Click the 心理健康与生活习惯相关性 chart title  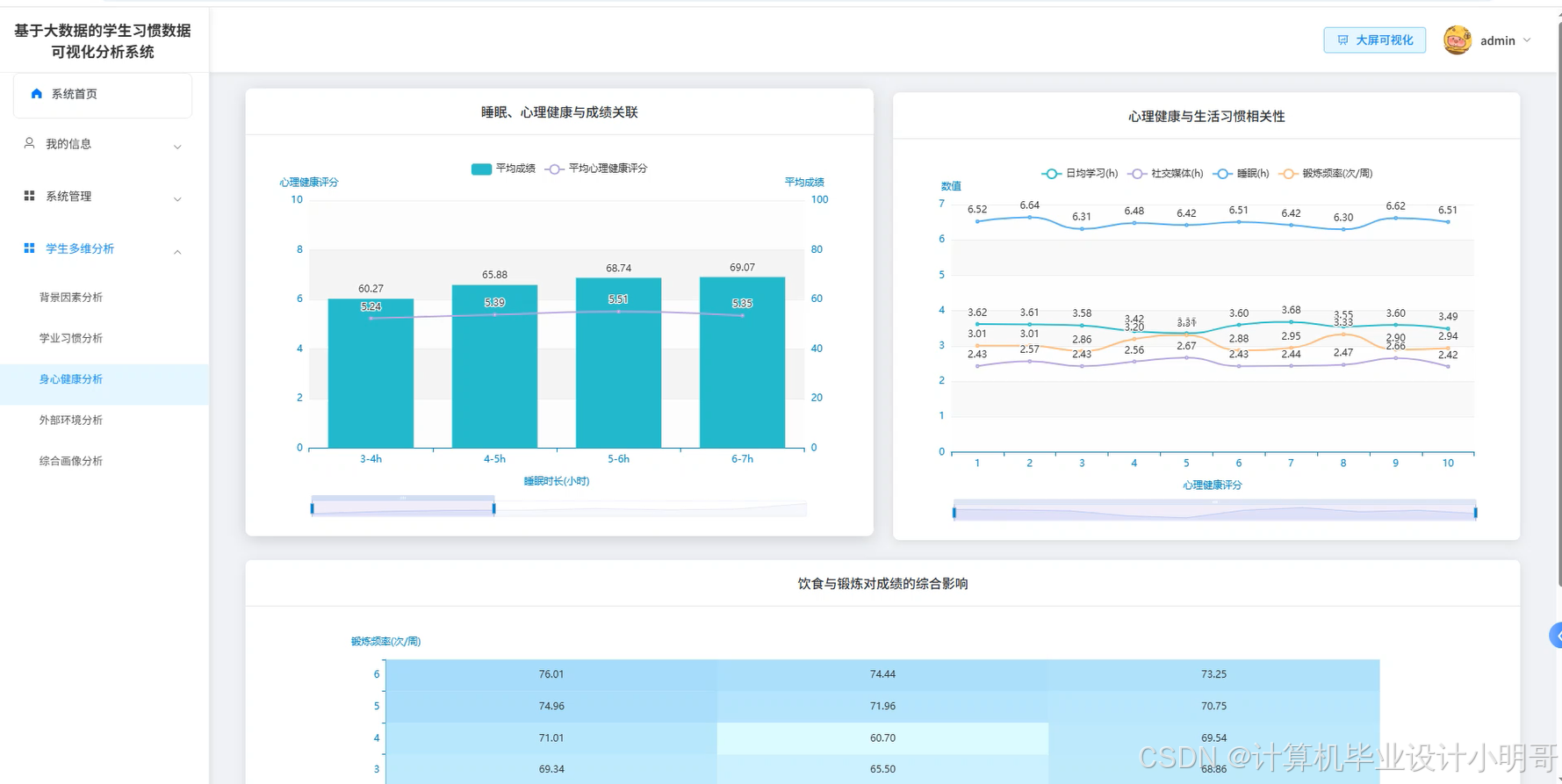[1206, 117]
